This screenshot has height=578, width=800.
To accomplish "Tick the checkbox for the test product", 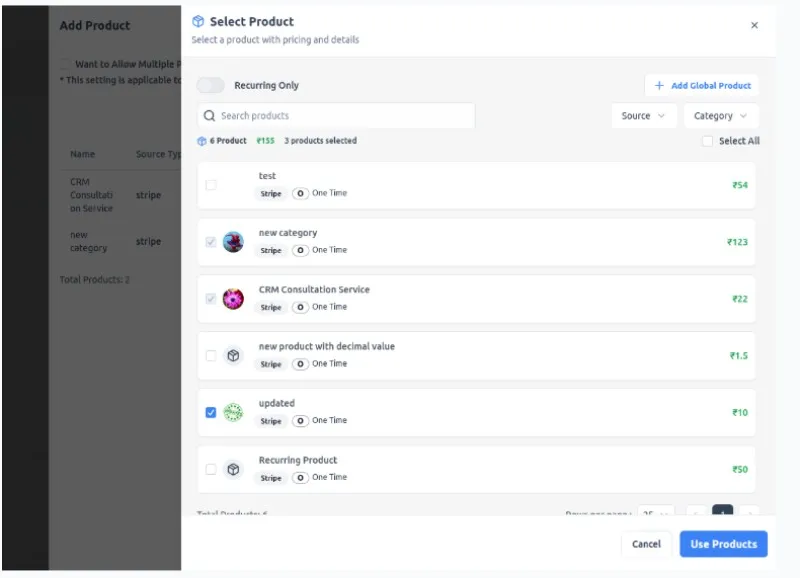I will pos(211,185).
